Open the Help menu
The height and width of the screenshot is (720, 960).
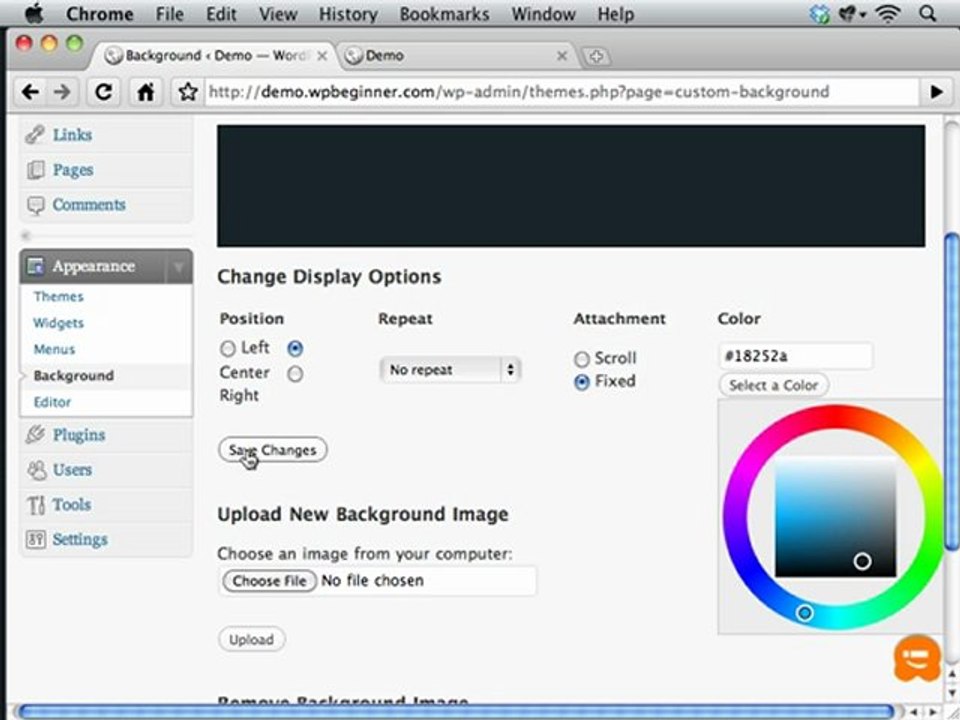click(x=615, y=13)
